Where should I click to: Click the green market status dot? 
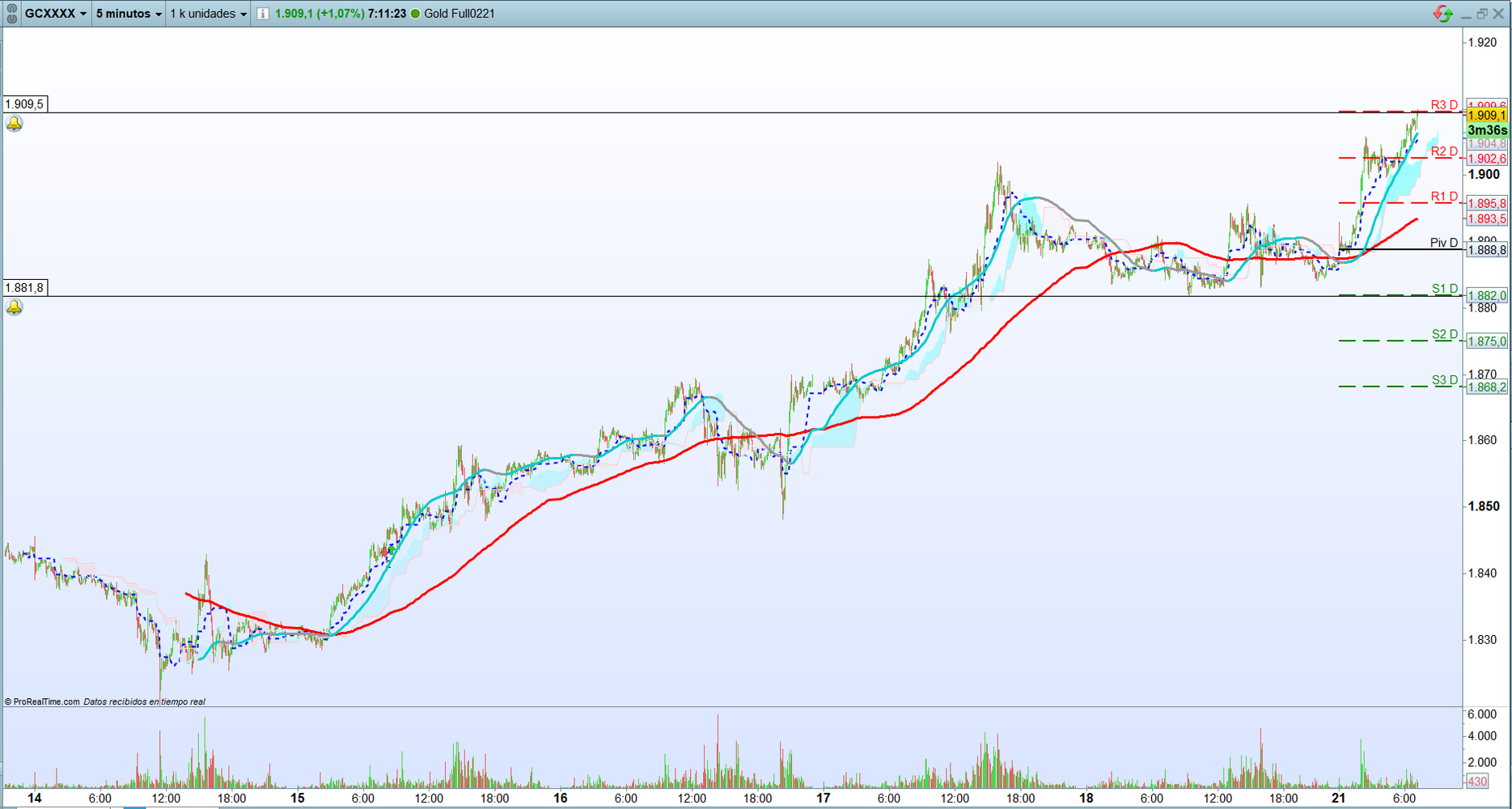(416, 14)
